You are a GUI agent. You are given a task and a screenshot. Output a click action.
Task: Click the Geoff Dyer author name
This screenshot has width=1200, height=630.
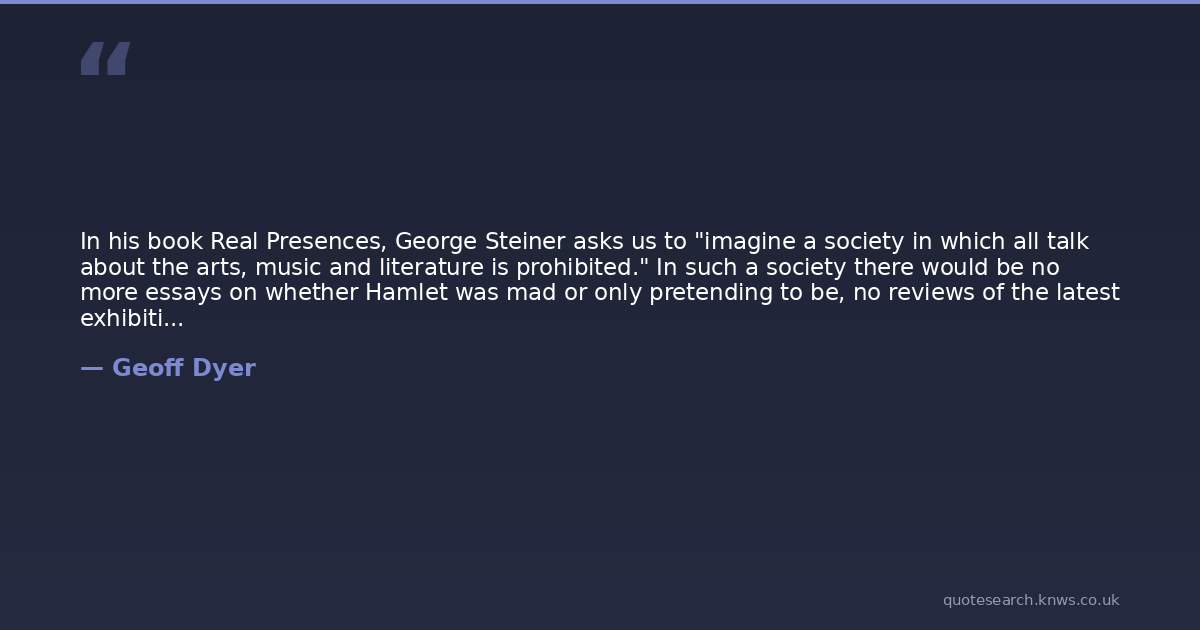(183, 368)
